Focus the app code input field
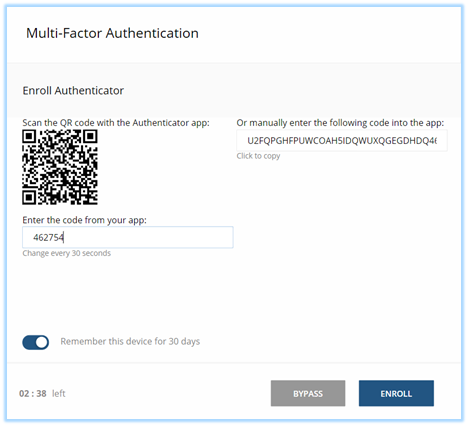Image resolution: width=468 pixels, height=426 pixels. [128, 237]
